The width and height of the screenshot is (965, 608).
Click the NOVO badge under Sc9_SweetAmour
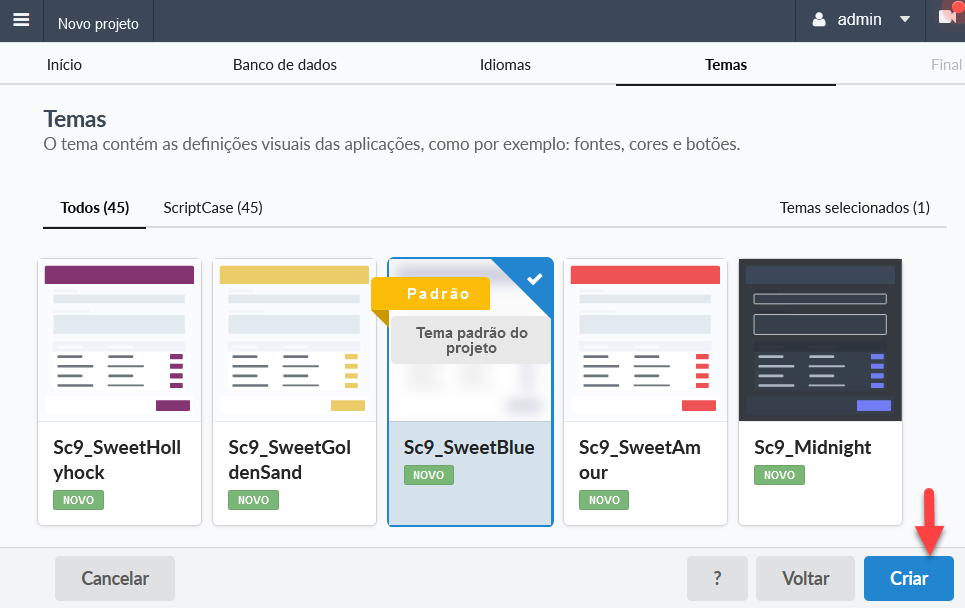pyautogui.click(x=604, y=500)
